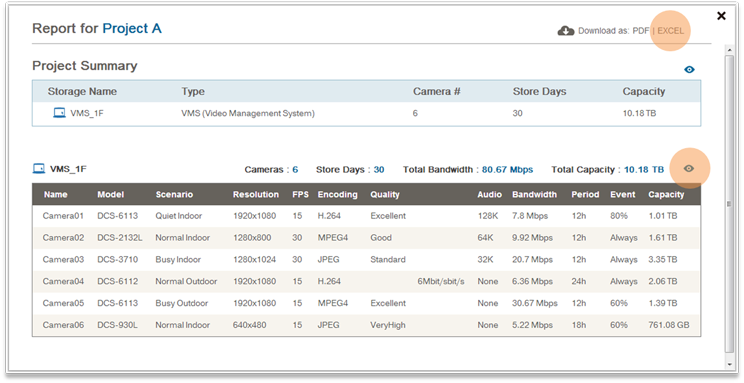Select the Camera01 row
Image resolution: width=744 pixels, height=383 pixels.
tap(366, 216)
